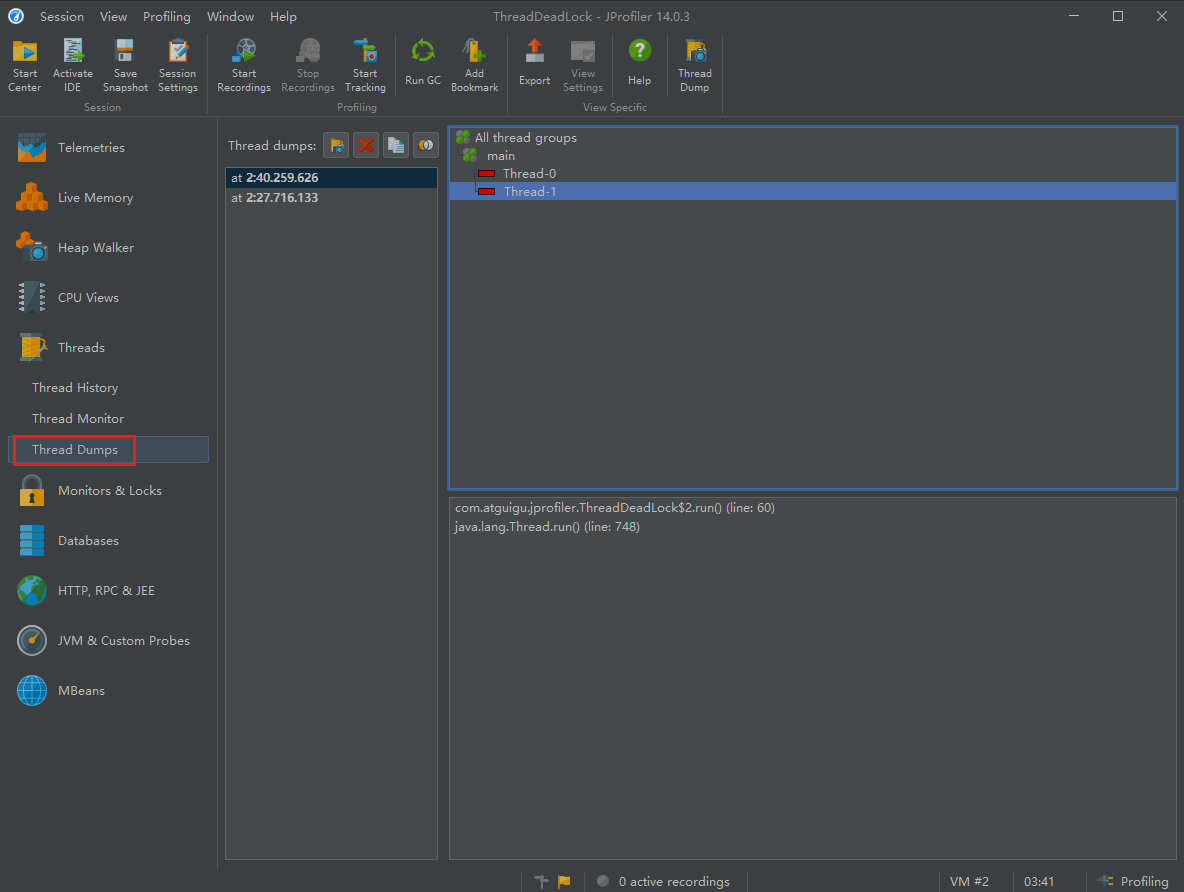Save Snapshot from the toolbar
Image resolution: width=1184 pixels, height=892 pixels.
coord(125,66)
